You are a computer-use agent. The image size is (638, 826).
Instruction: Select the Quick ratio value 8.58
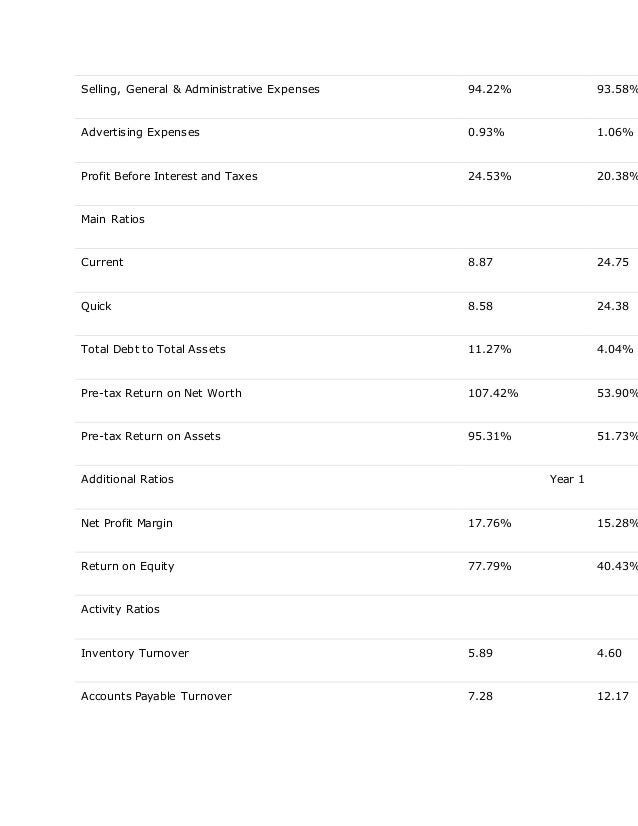pos(480,307)
